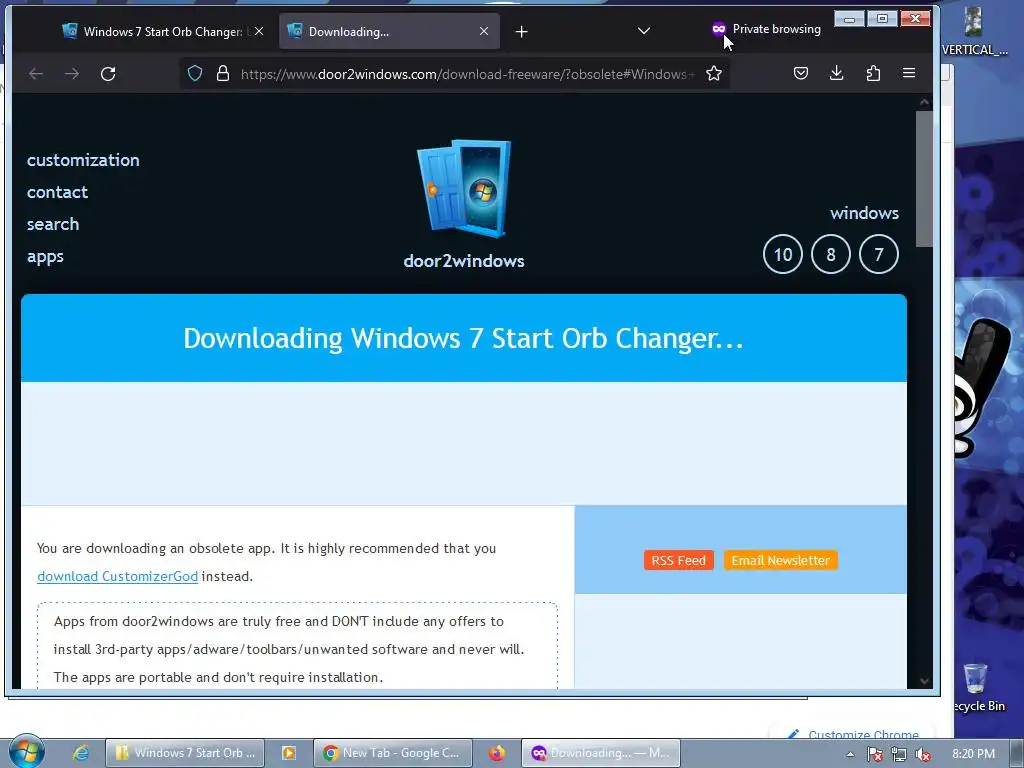Select the Windows 10 circle

(x=782, y=254)
